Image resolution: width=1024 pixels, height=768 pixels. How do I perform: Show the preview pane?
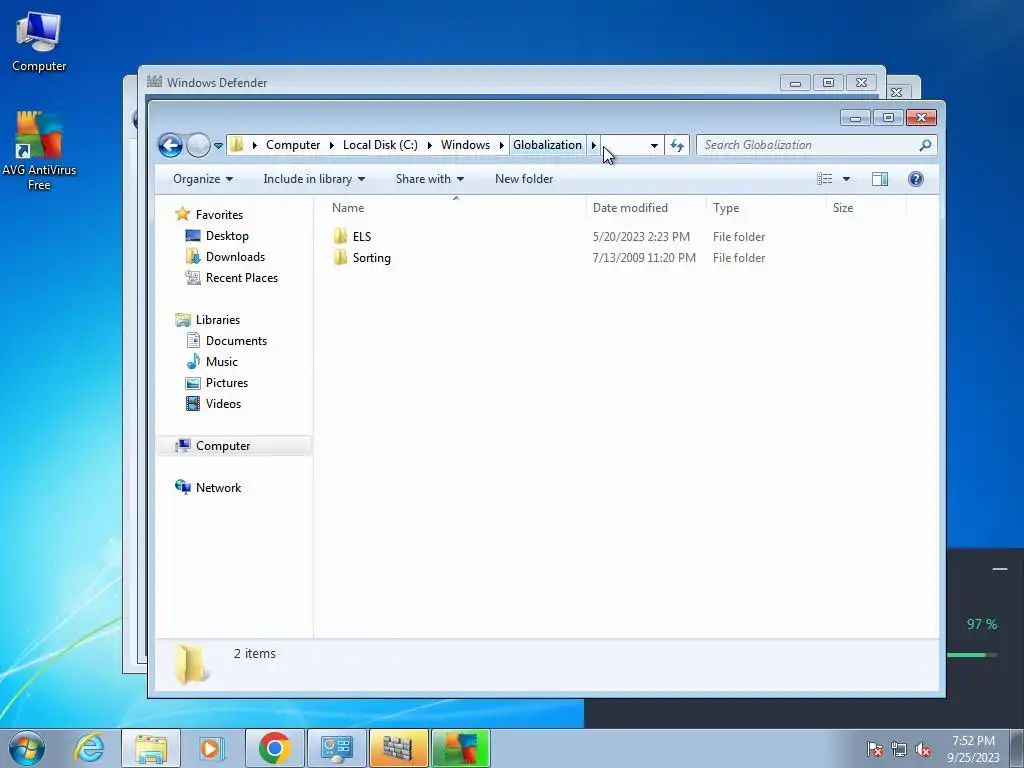click(880, 179)
